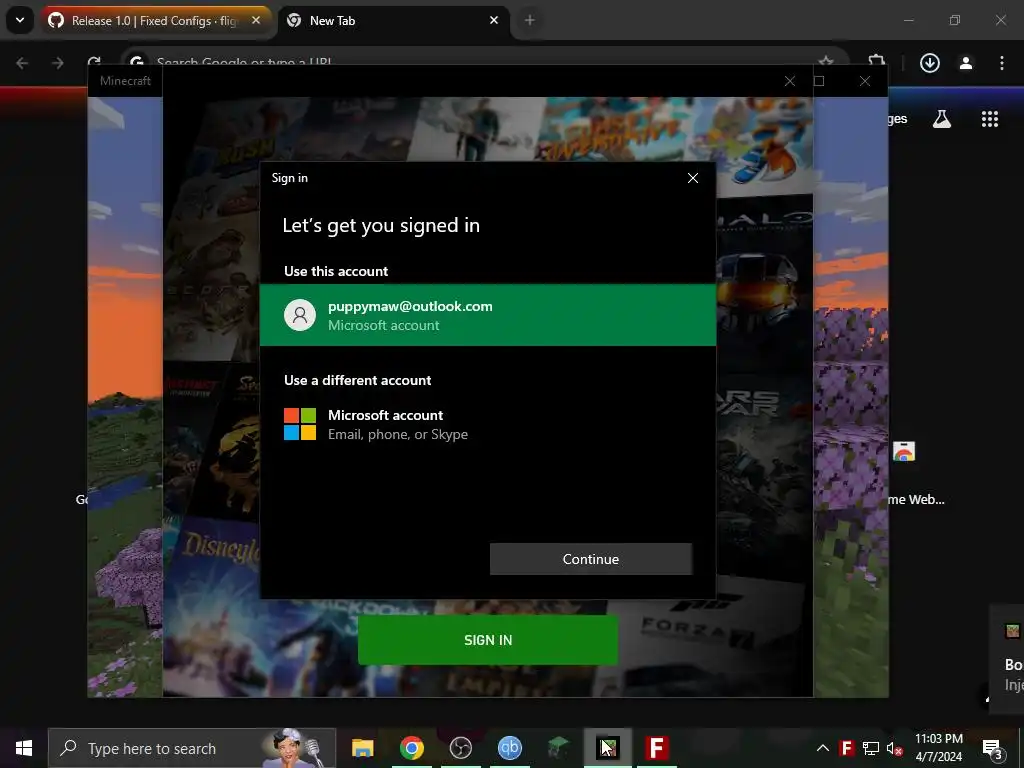Switch to the Release 1.0 GitHub tab
The height and width of the screenshot is (768, 1024).
click(153, 21)
